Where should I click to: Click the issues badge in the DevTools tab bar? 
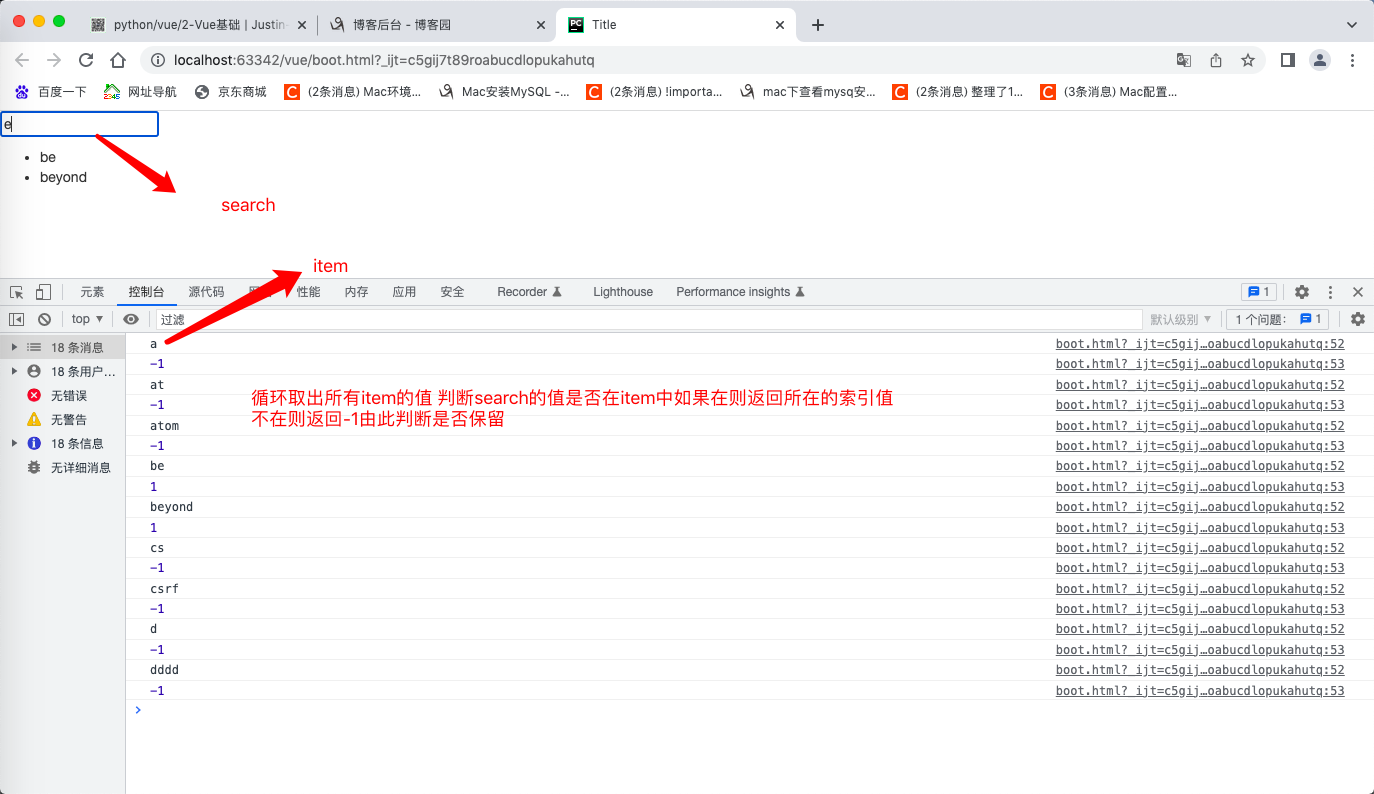[1258, 292]
